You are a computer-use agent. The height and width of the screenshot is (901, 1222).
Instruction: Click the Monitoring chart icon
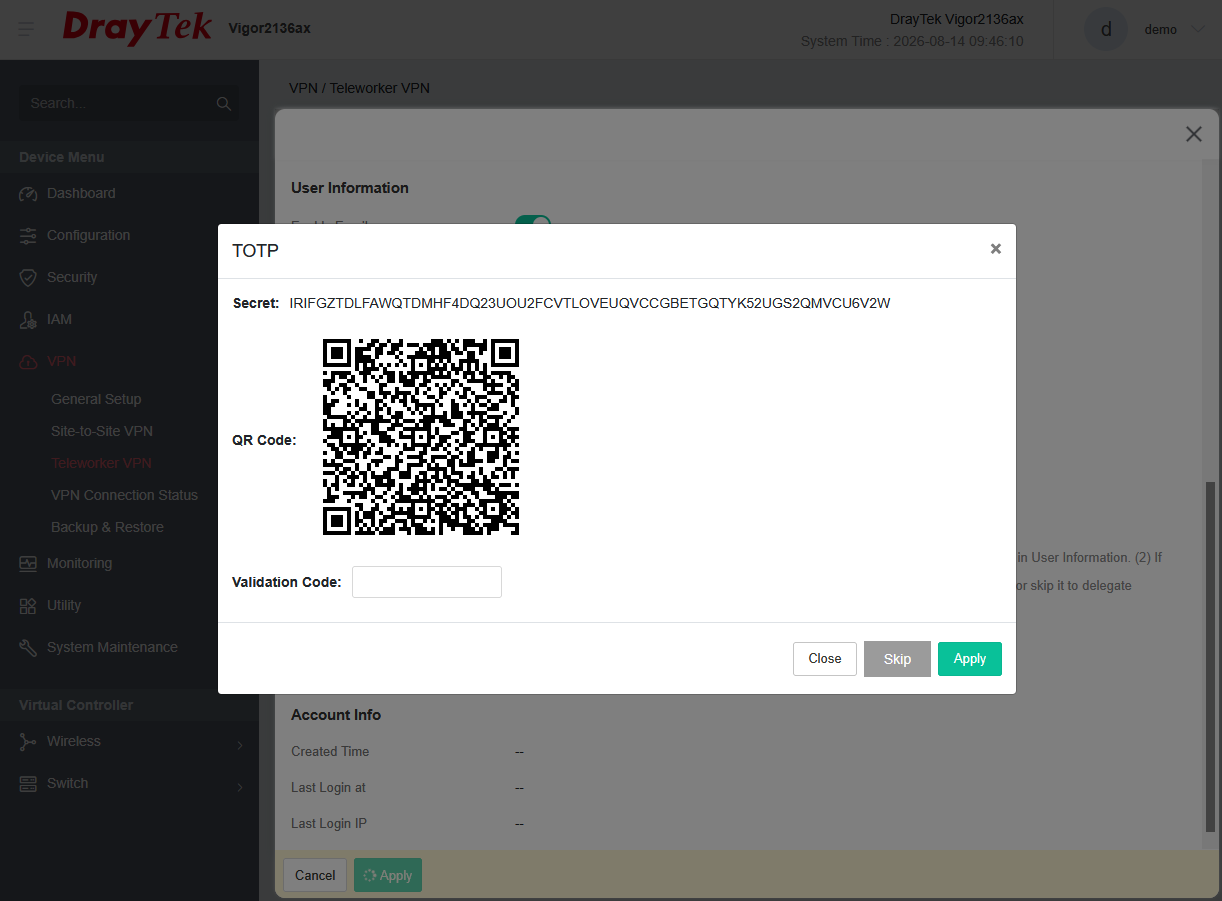(28, 564)
